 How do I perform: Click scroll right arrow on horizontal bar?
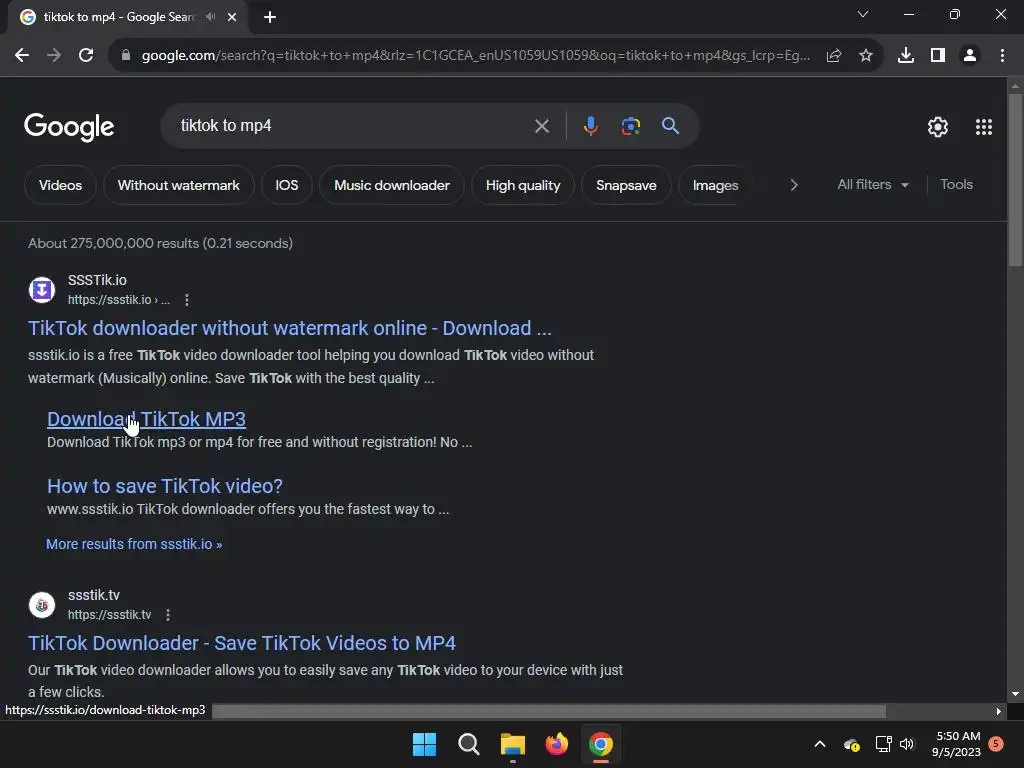999,711
